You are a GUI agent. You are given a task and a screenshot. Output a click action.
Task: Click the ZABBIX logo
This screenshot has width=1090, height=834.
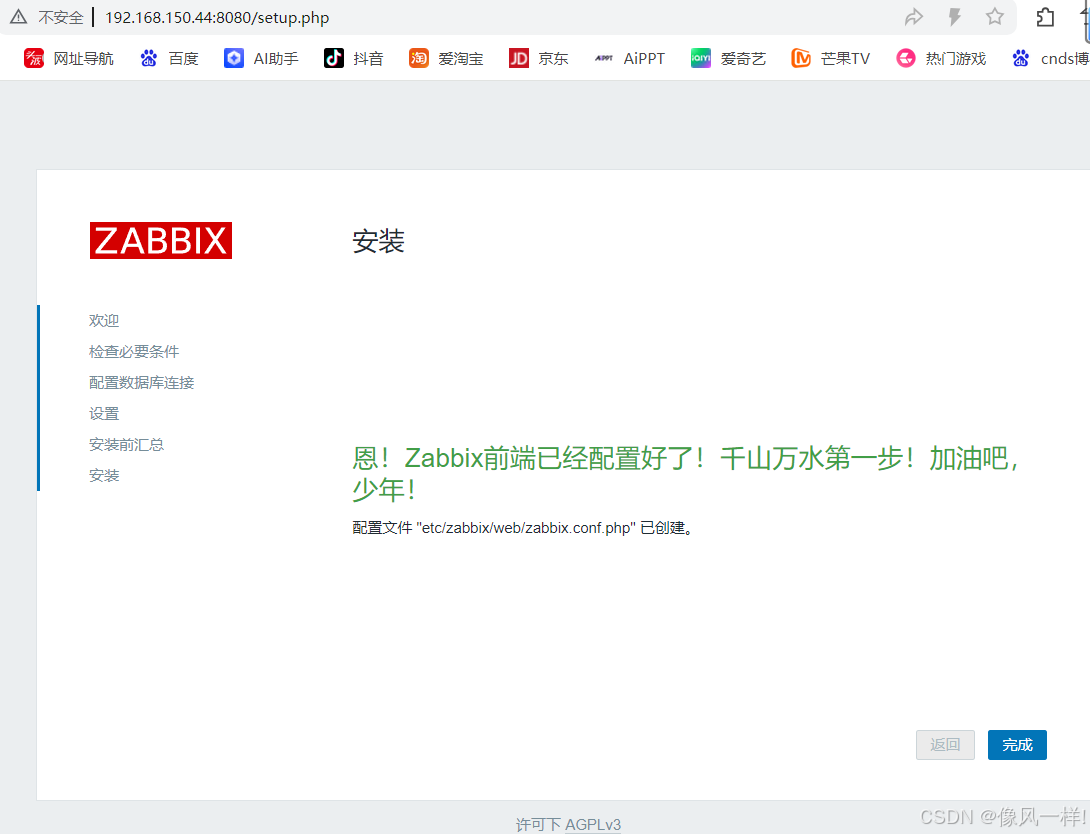coord(161,240)
